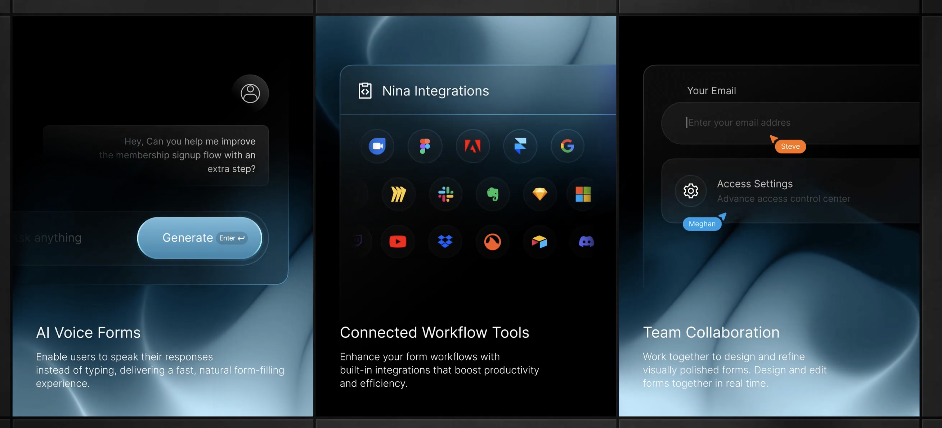
Task: Open the YouTube integration icon
Action: 398,242
